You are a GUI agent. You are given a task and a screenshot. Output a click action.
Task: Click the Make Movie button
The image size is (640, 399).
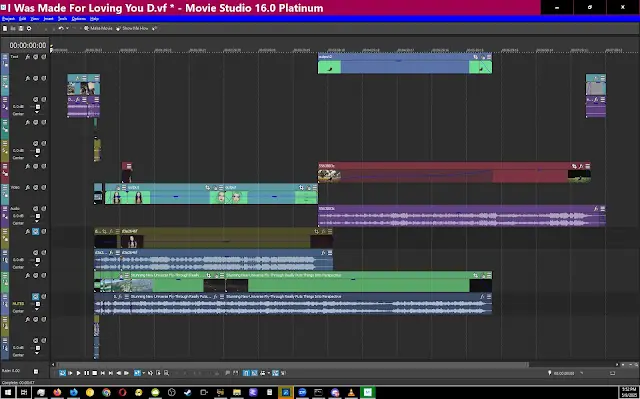[x=98, y=29]
